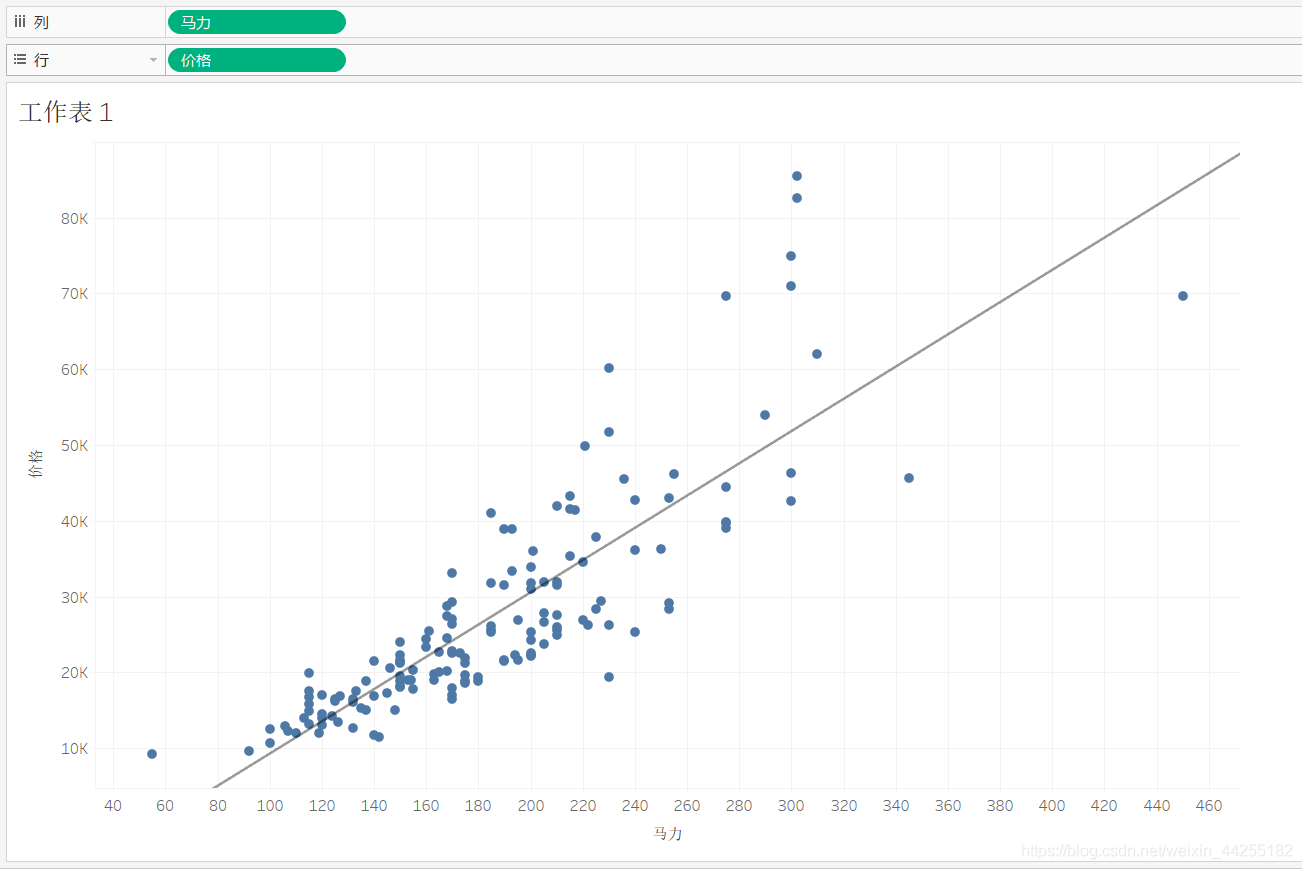Click the 行 shelf label

point(41,60)
